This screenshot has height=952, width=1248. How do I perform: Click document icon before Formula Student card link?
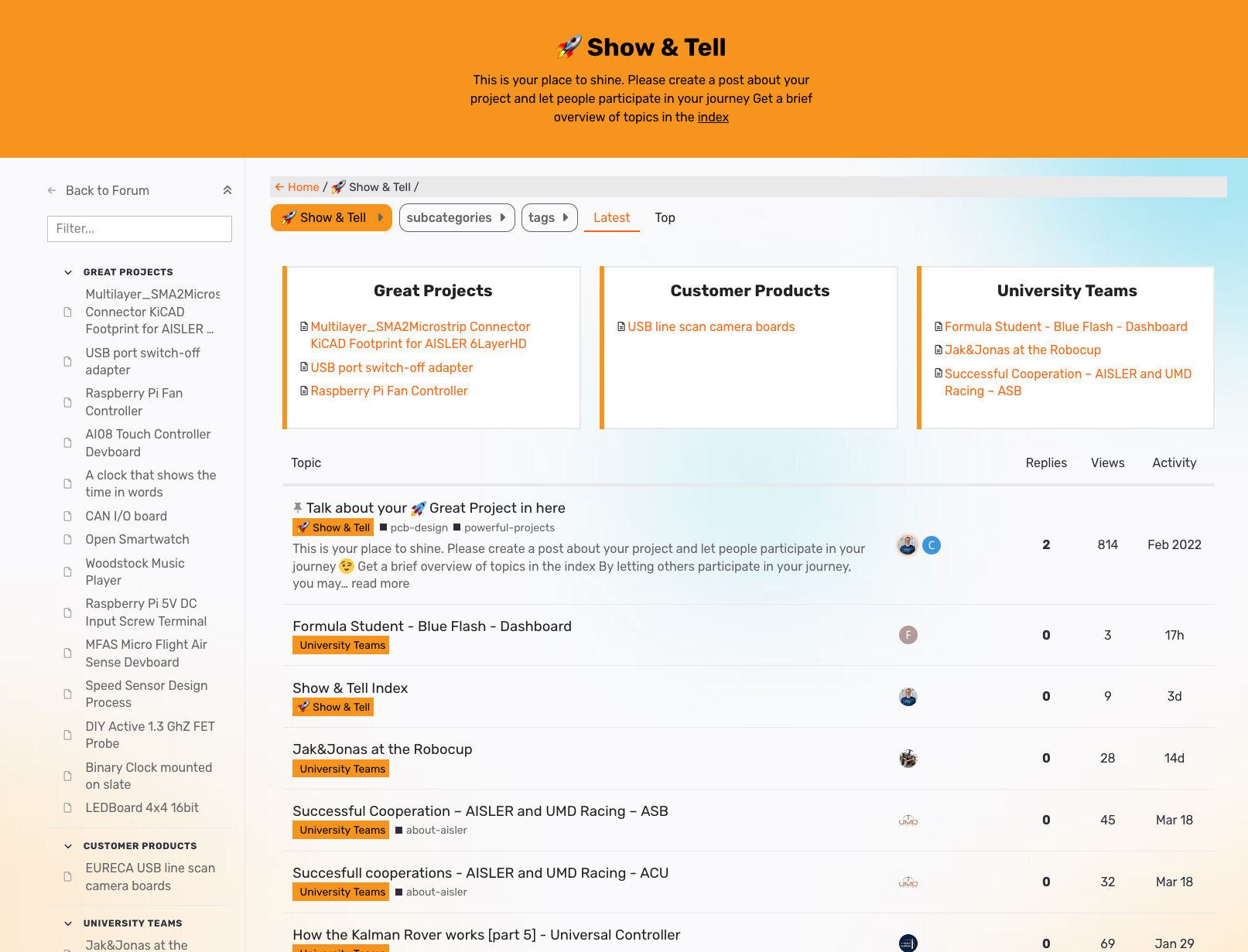point(939,326)
